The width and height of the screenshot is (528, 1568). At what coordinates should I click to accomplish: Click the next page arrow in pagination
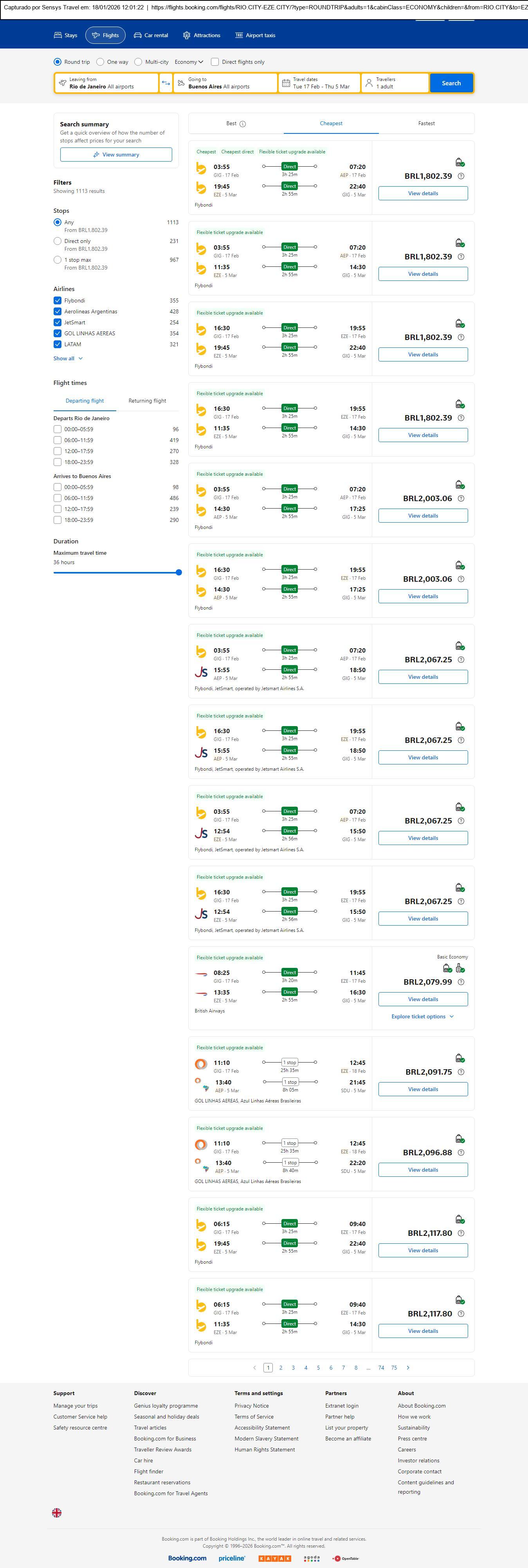(x=408, y=1368)
